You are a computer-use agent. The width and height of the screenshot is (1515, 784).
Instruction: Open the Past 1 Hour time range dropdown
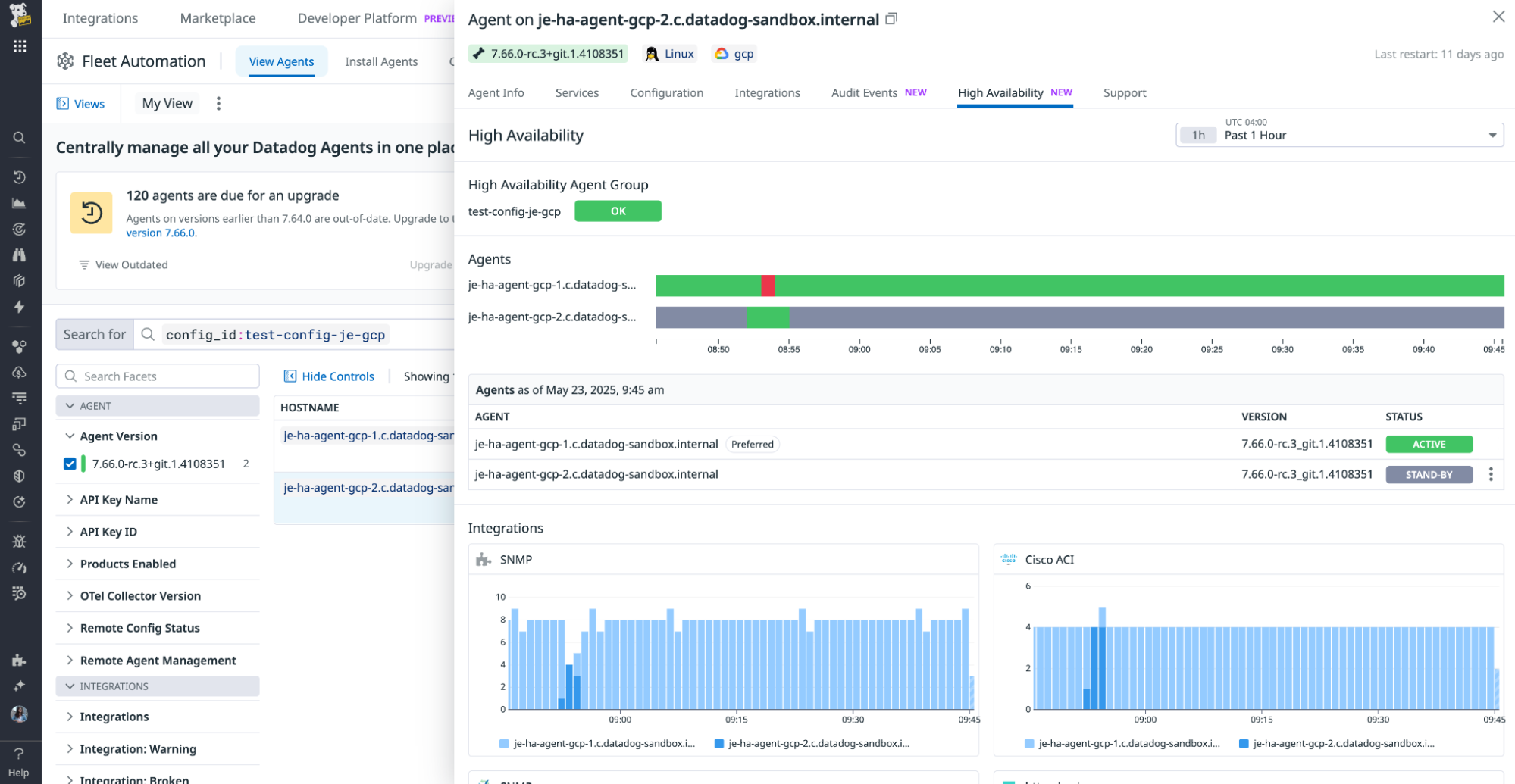(1492, 135)
